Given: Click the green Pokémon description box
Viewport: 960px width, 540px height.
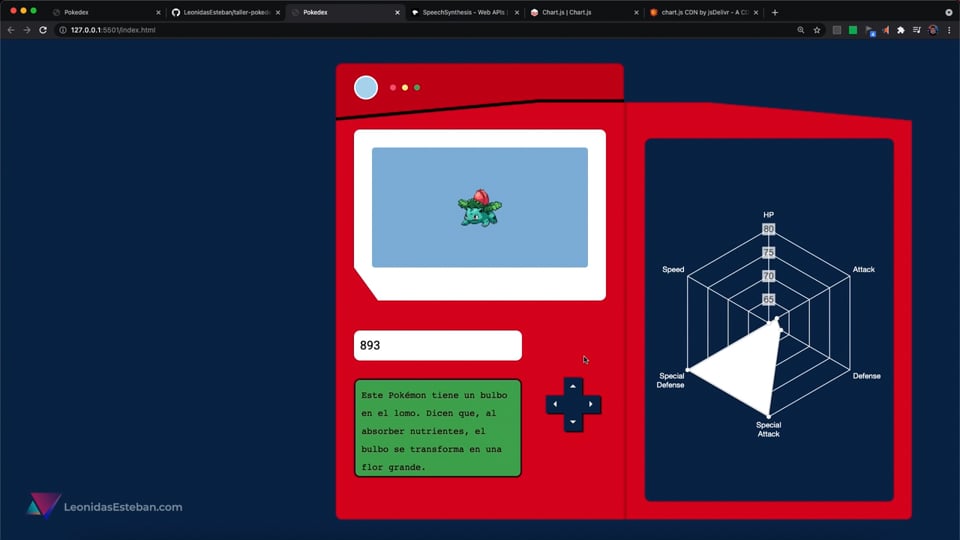Looking at the screenshot, I should (x=437, y=428).
